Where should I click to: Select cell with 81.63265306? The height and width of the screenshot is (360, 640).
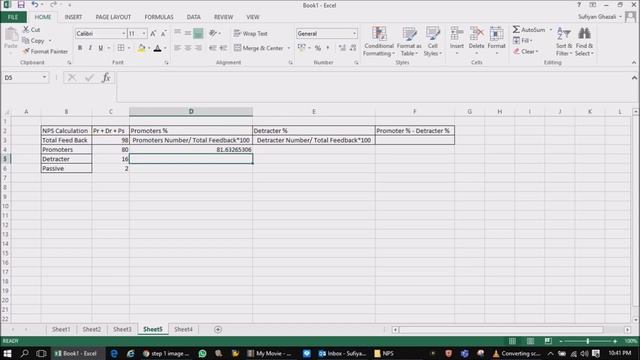191,150
